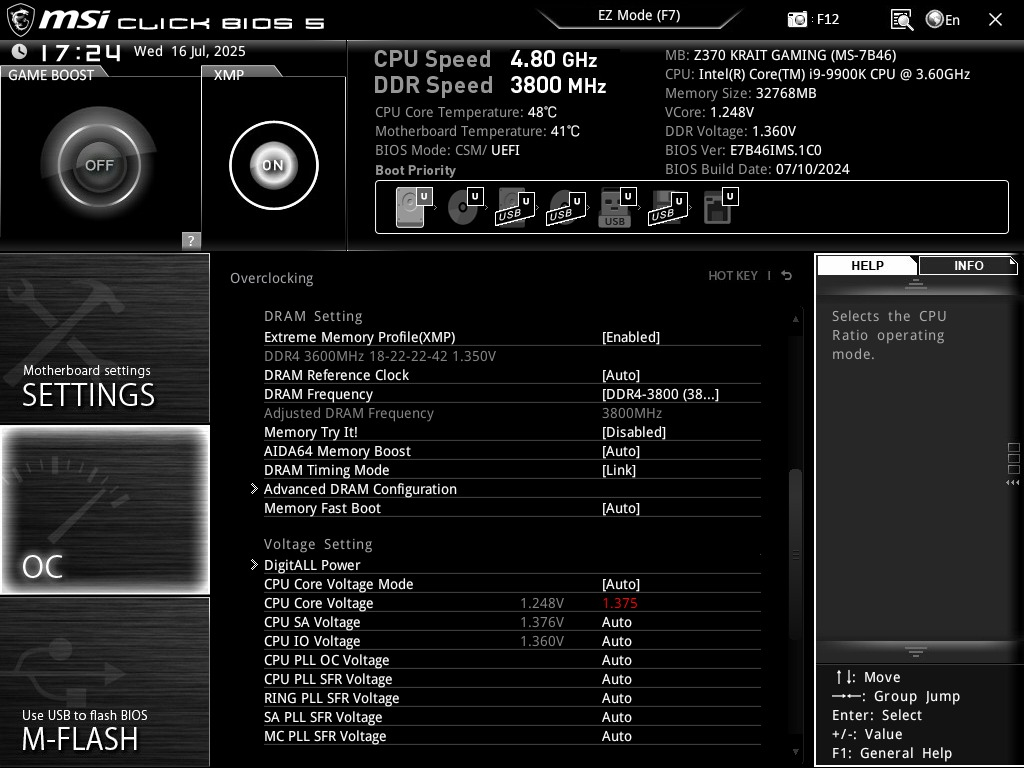Edit the RING PLL SFR Voltage field

(616, 697)
